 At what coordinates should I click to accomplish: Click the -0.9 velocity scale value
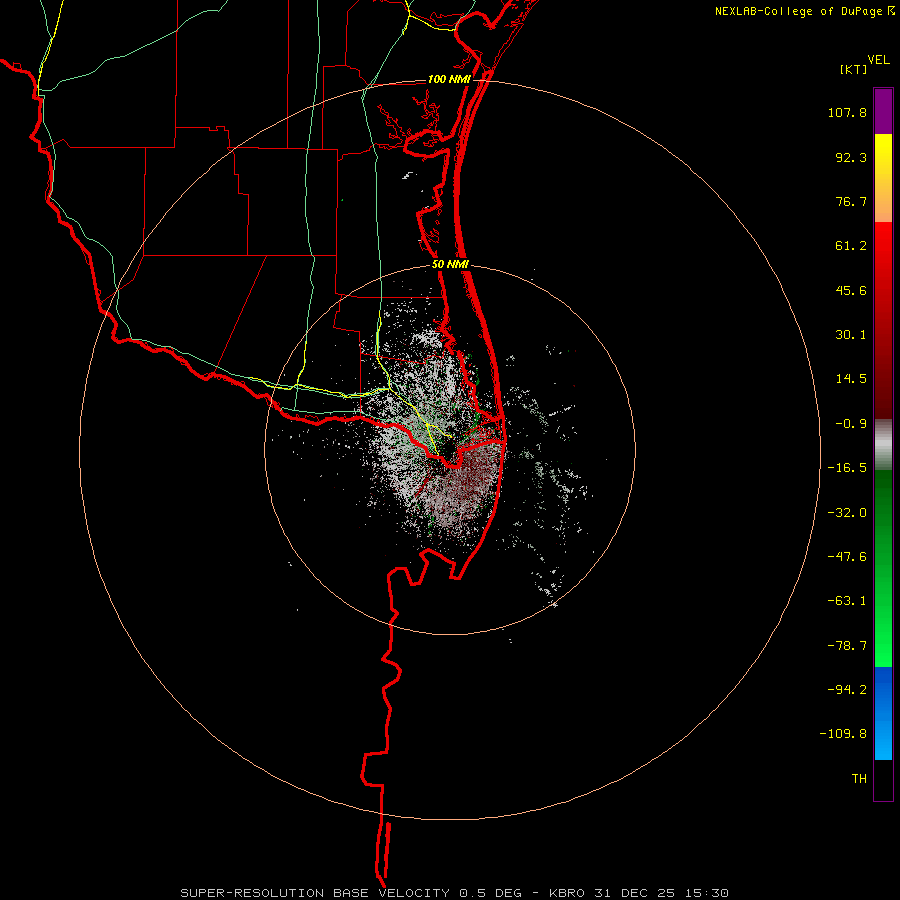click(x=851, y=424)
